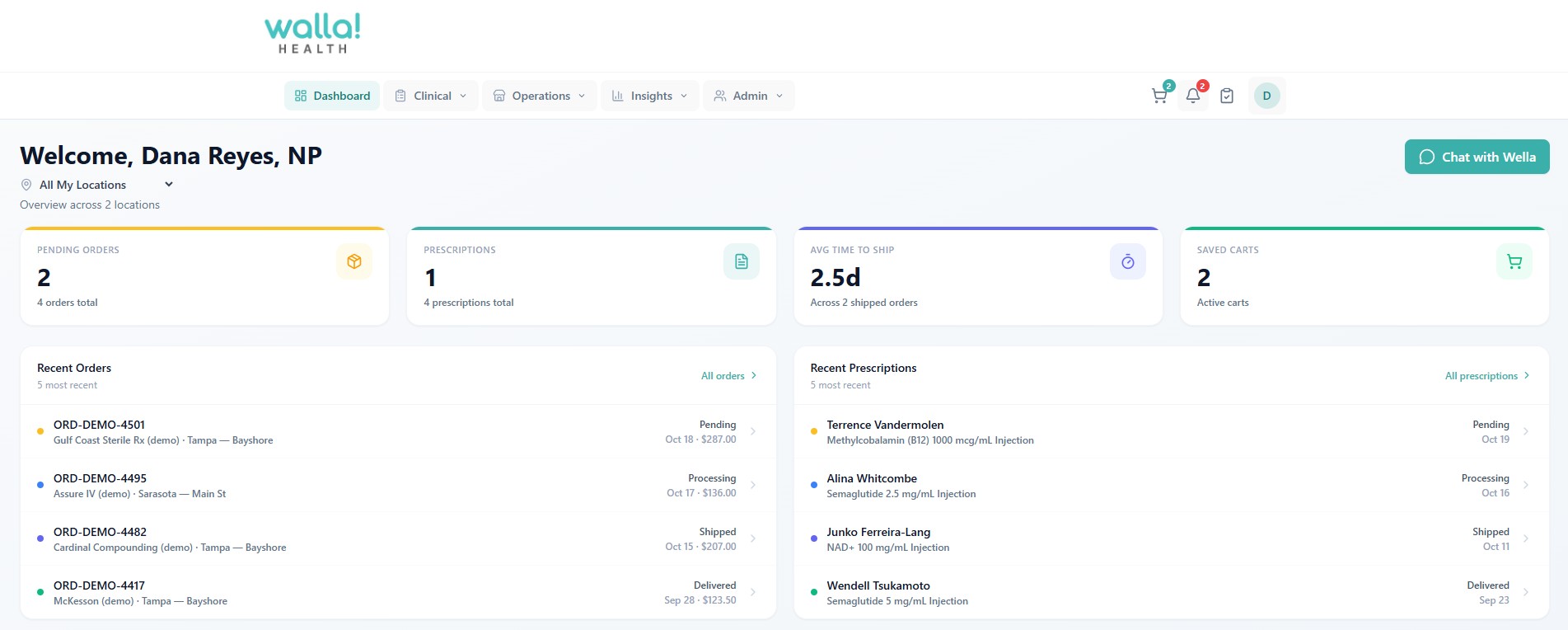This screenshot has height=630, width=1568.
Task: View All prescriptions link
Action: tap(1487, 376)
